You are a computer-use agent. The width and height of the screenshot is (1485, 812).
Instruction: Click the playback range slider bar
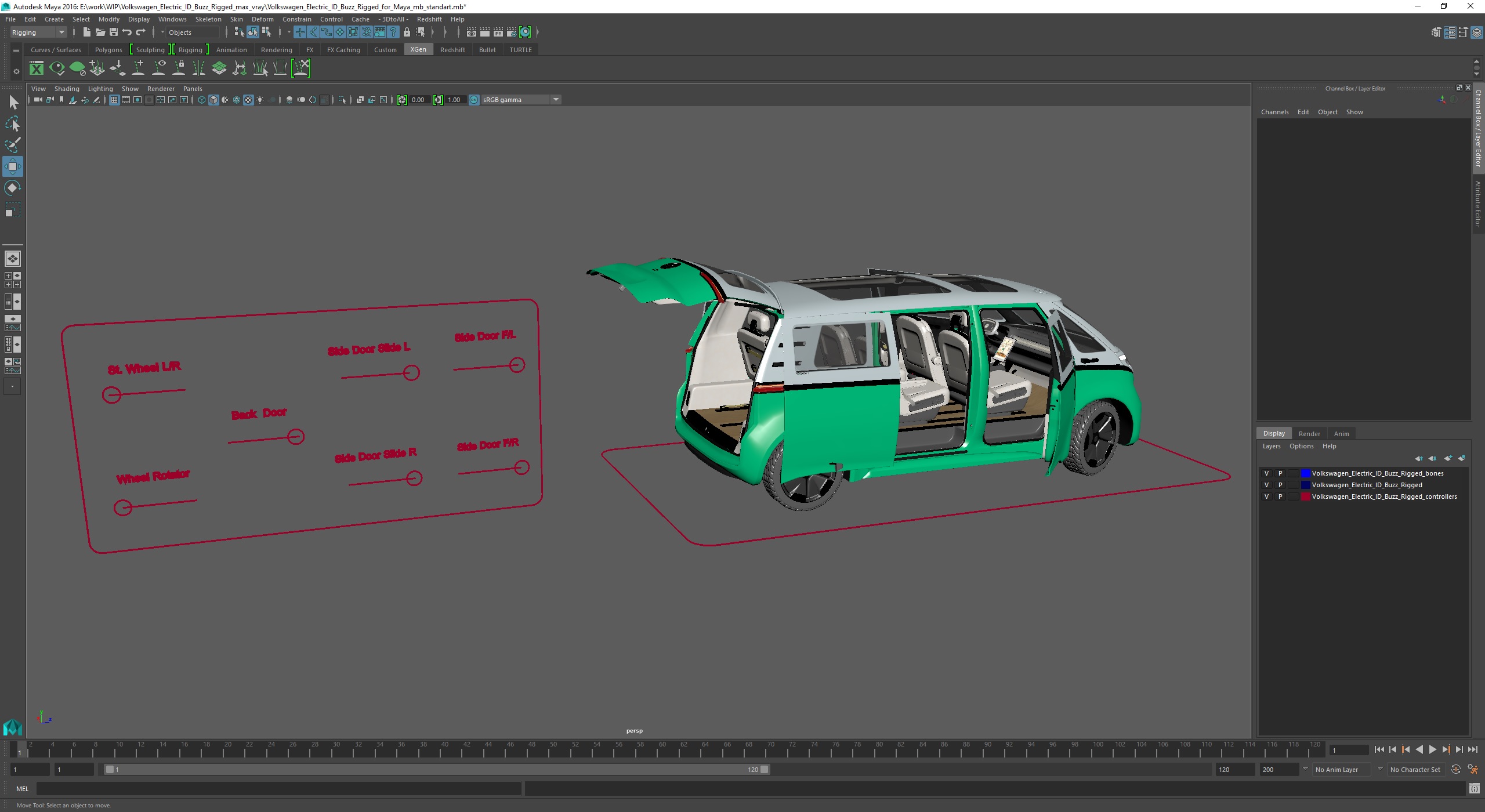coord(437,770)
